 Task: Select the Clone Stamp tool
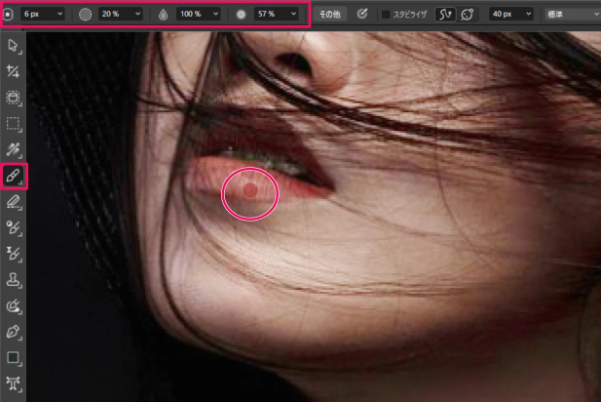tap(13, 280)
